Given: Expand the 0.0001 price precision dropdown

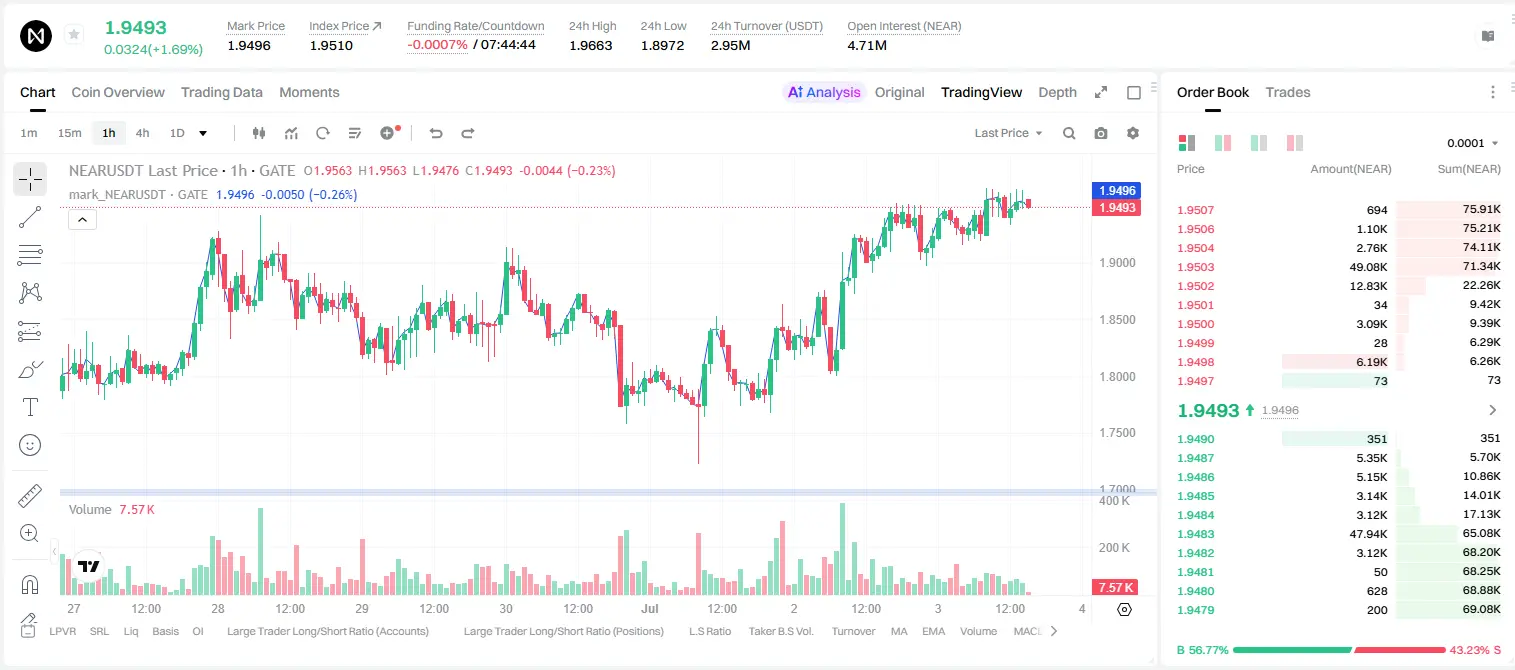Looking at the screenshot, I should tap(1473, 143).
